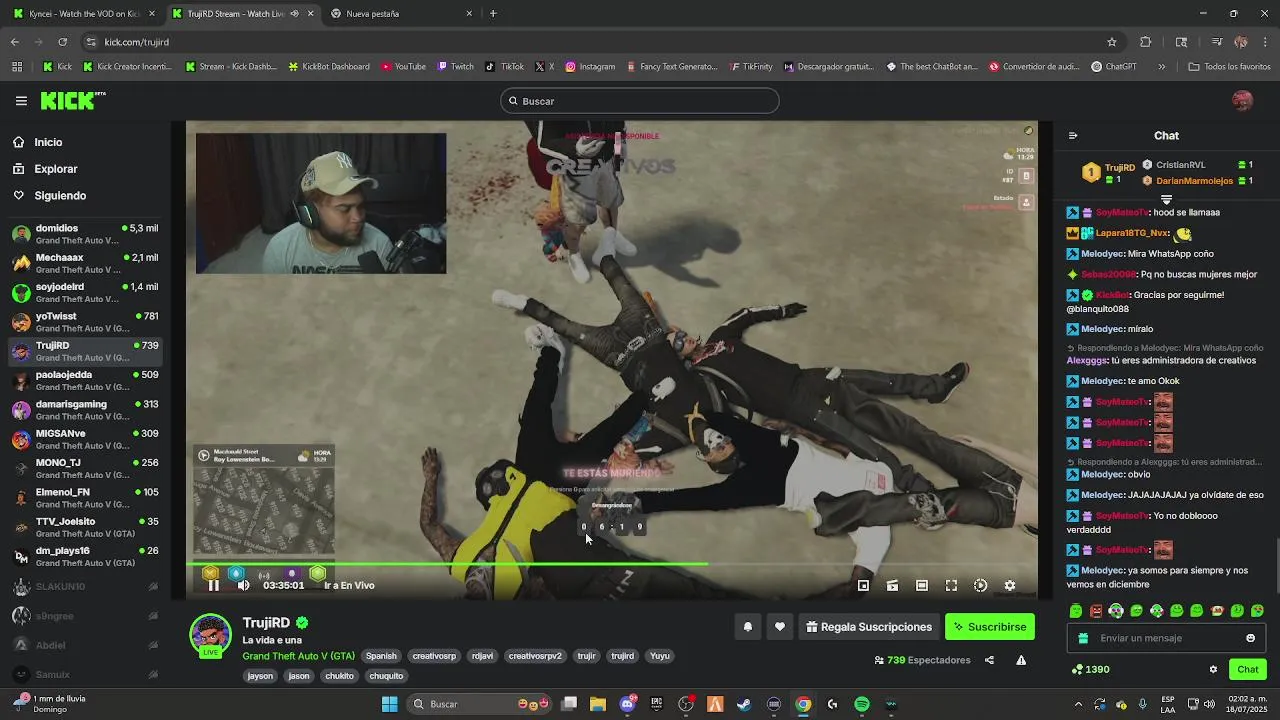Open the YouTube bookmark
The width and height of the screenshot is (1280, 720).
[404, 67]
